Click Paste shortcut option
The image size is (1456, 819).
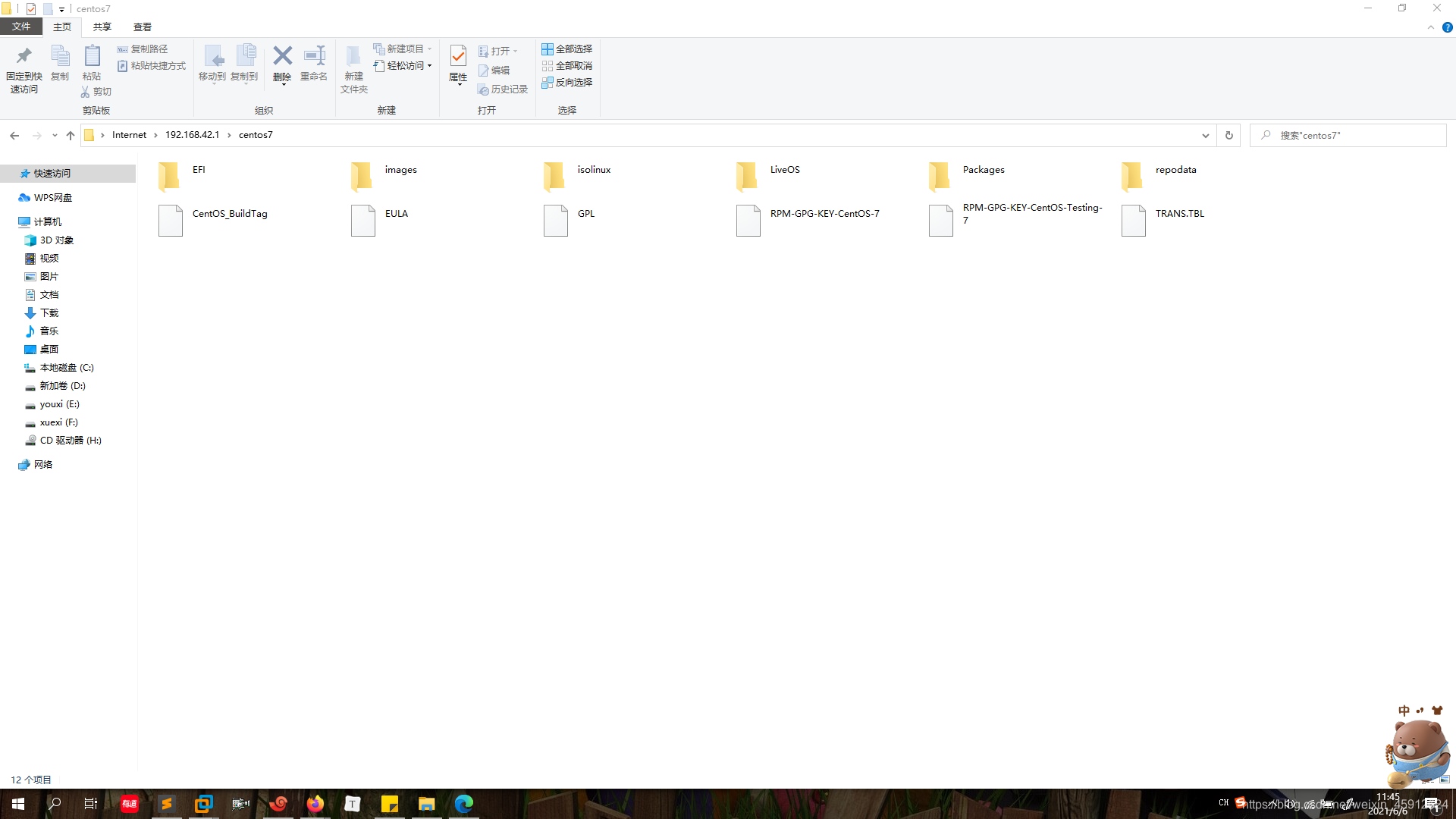[152, 66]
